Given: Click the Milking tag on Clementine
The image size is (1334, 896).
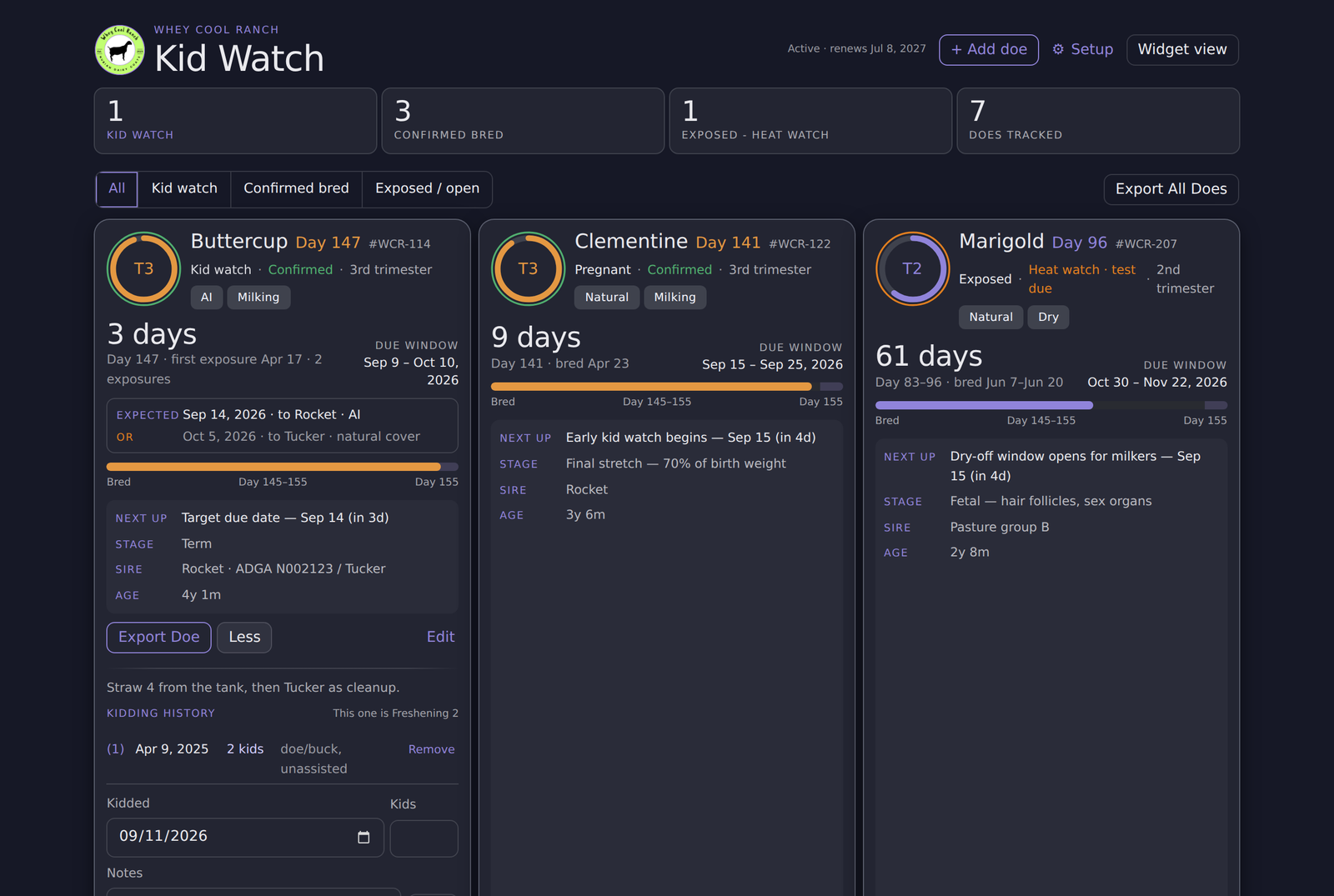Looking at the screenshot, I should pyautogui.click(x=675, y=298).
